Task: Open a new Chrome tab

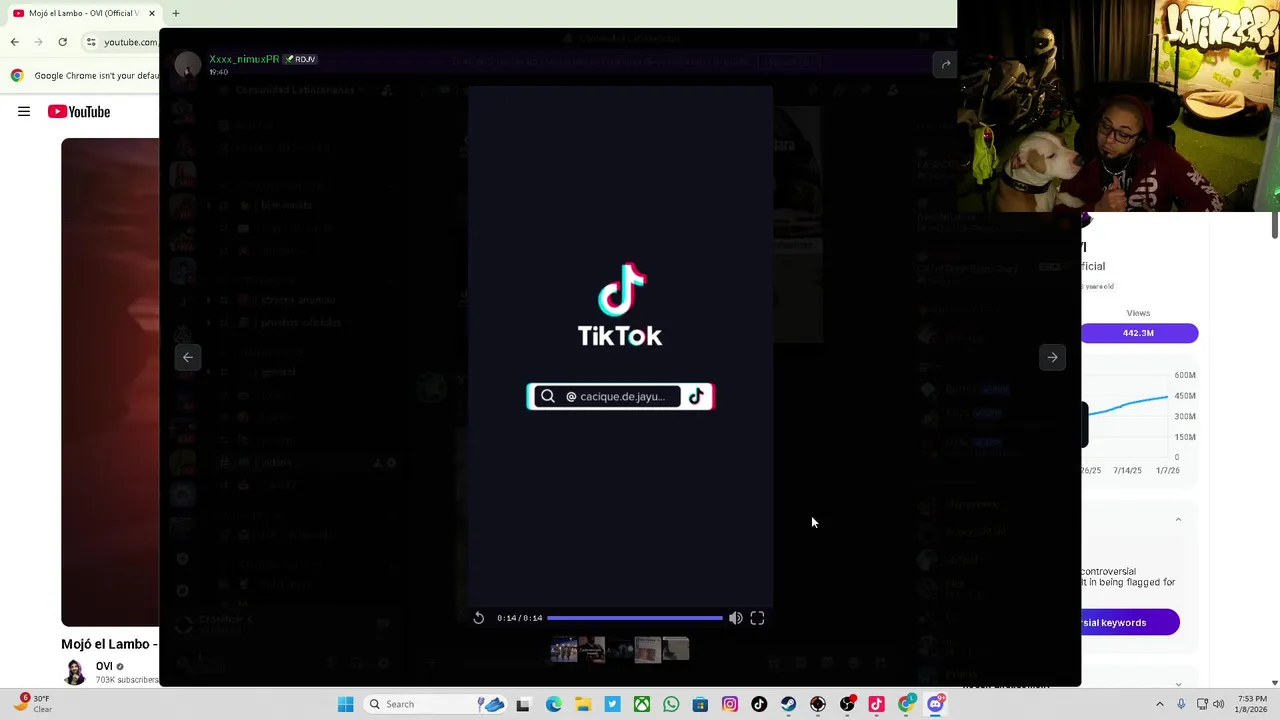Action: pos(175,13)
